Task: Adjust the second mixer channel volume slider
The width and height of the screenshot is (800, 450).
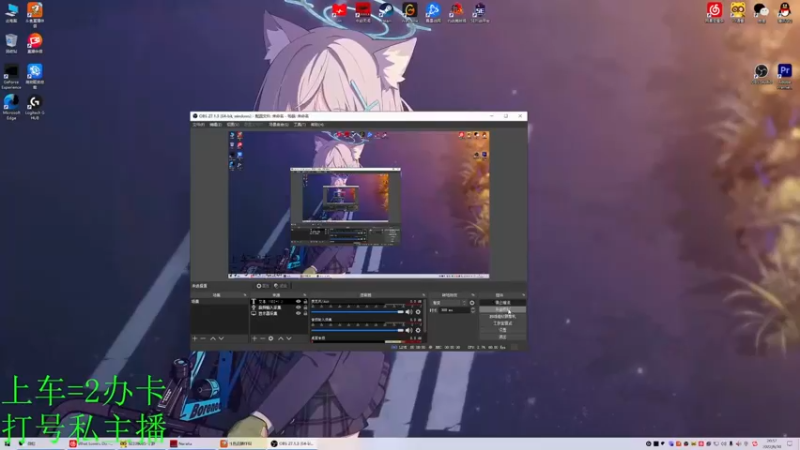Action: pyautogui.click(x=357, y=331)
